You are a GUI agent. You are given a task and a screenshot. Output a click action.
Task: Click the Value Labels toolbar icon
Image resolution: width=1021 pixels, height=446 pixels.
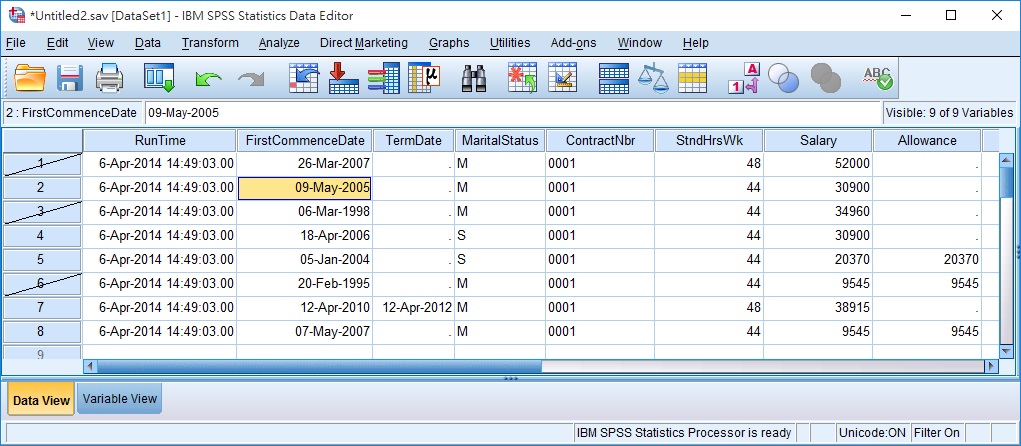pyautogui.click(x=745, y=77)
